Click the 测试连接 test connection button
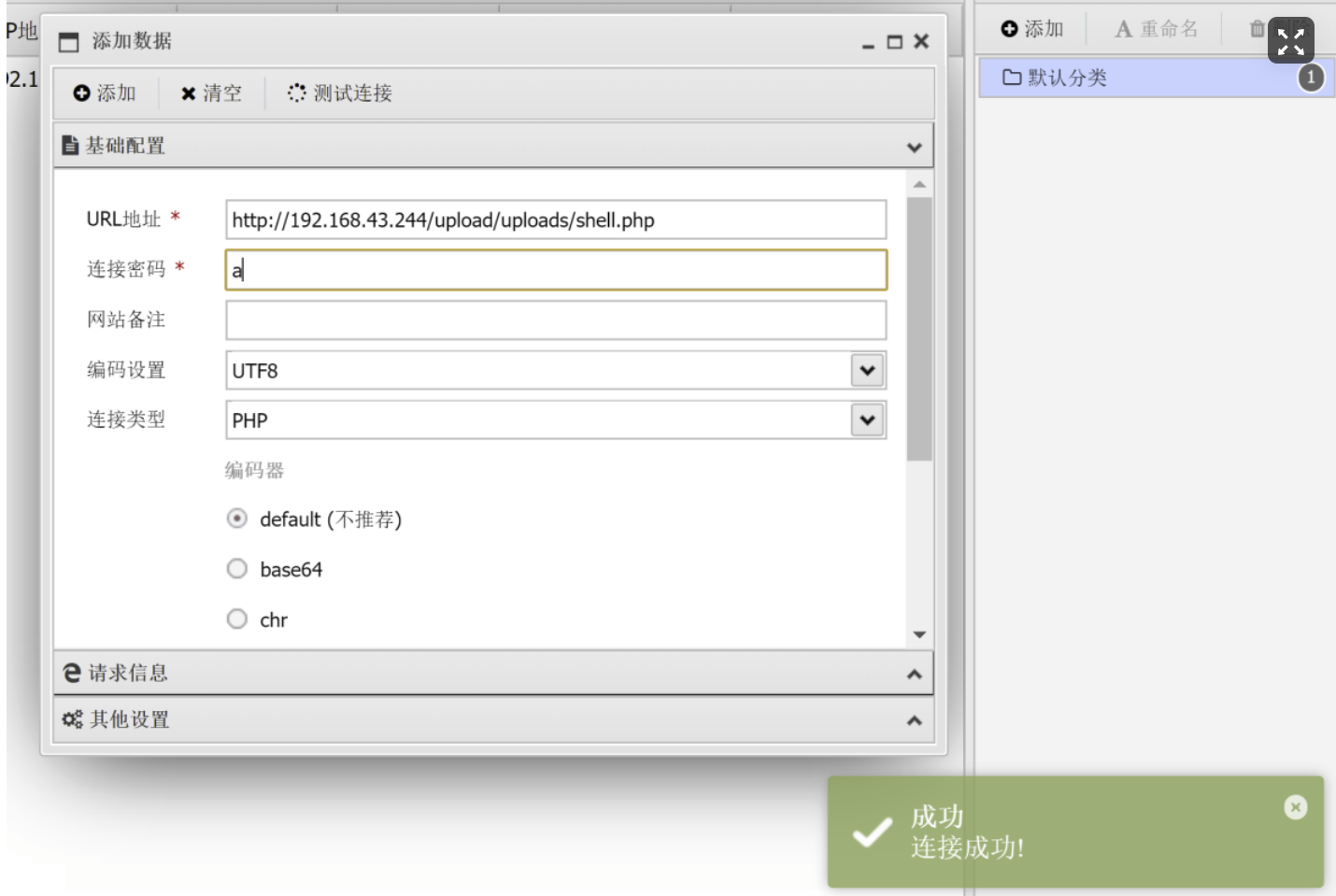The height and width of the screenshot is (896, 1336). tap(340, 93)
